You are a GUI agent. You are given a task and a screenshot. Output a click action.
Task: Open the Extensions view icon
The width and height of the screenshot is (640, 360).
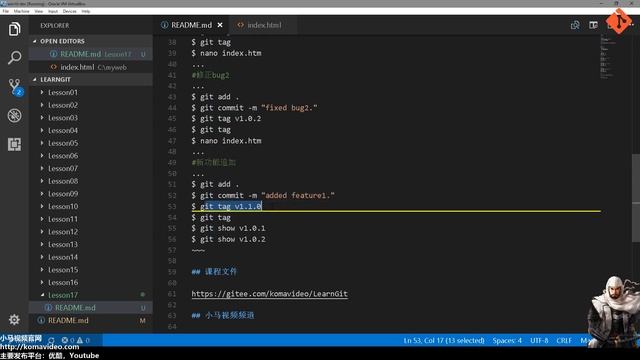tap(14, 144)
